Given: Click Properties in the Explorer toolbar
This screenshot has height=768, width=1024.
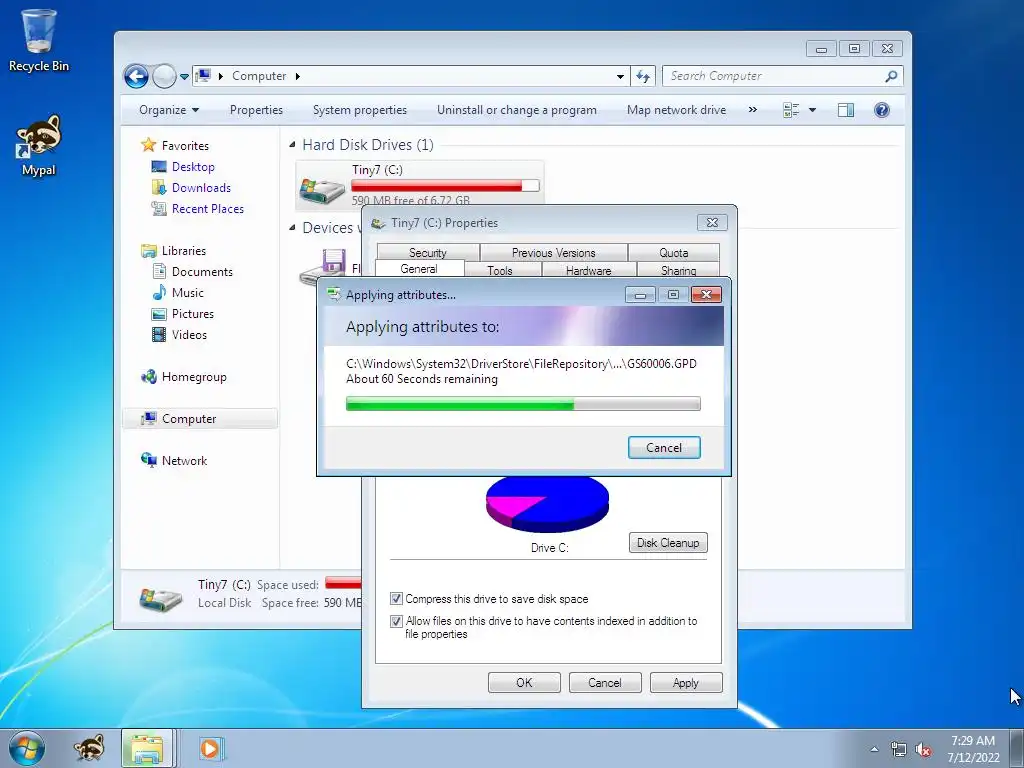Looking at the screenshot, I should [x=256, y=110].
